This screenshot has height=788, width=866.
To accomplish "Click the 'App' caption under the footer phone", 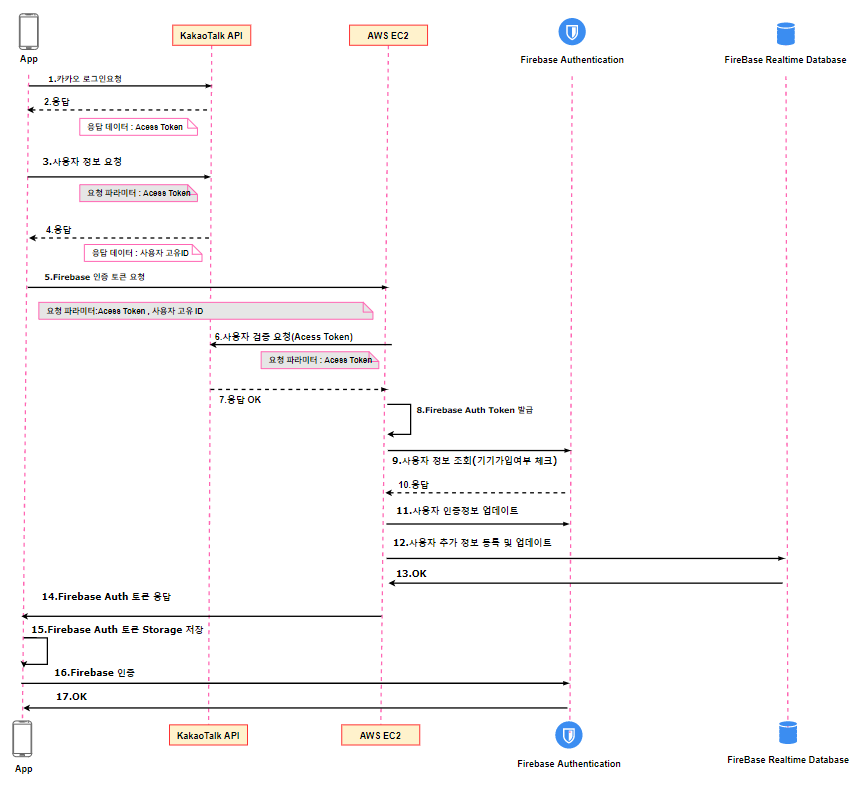I will pos(24,769).
